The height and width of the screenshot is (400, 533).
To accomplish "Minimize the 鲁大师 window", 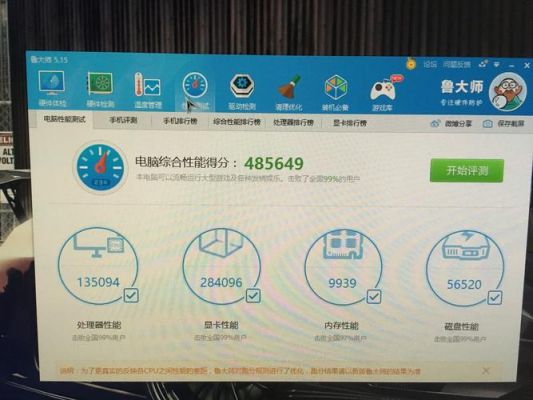I will 512,65.
